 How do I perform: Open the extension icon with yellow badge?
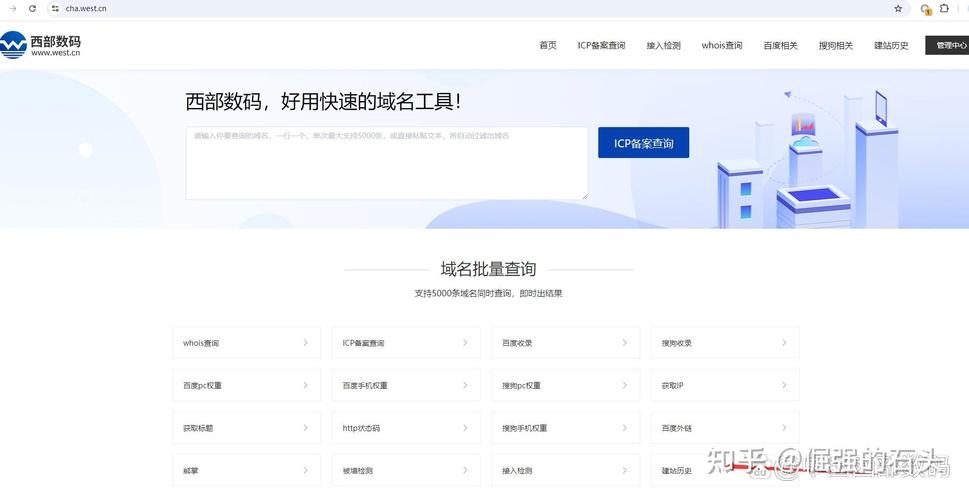[926, 9]
